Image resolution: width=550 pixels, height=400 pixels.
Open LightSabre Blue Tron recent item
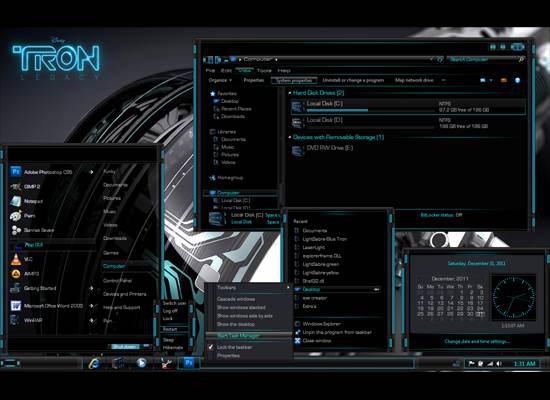pyautogui.click(x=324, y=239)
